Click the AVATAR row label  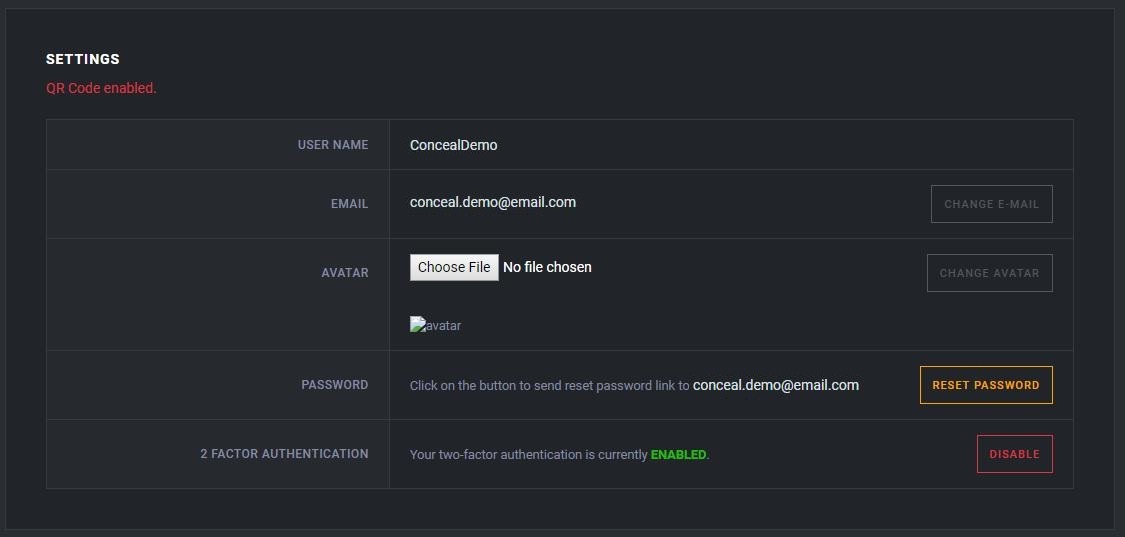pyautogui.click(x=345, y=273)
